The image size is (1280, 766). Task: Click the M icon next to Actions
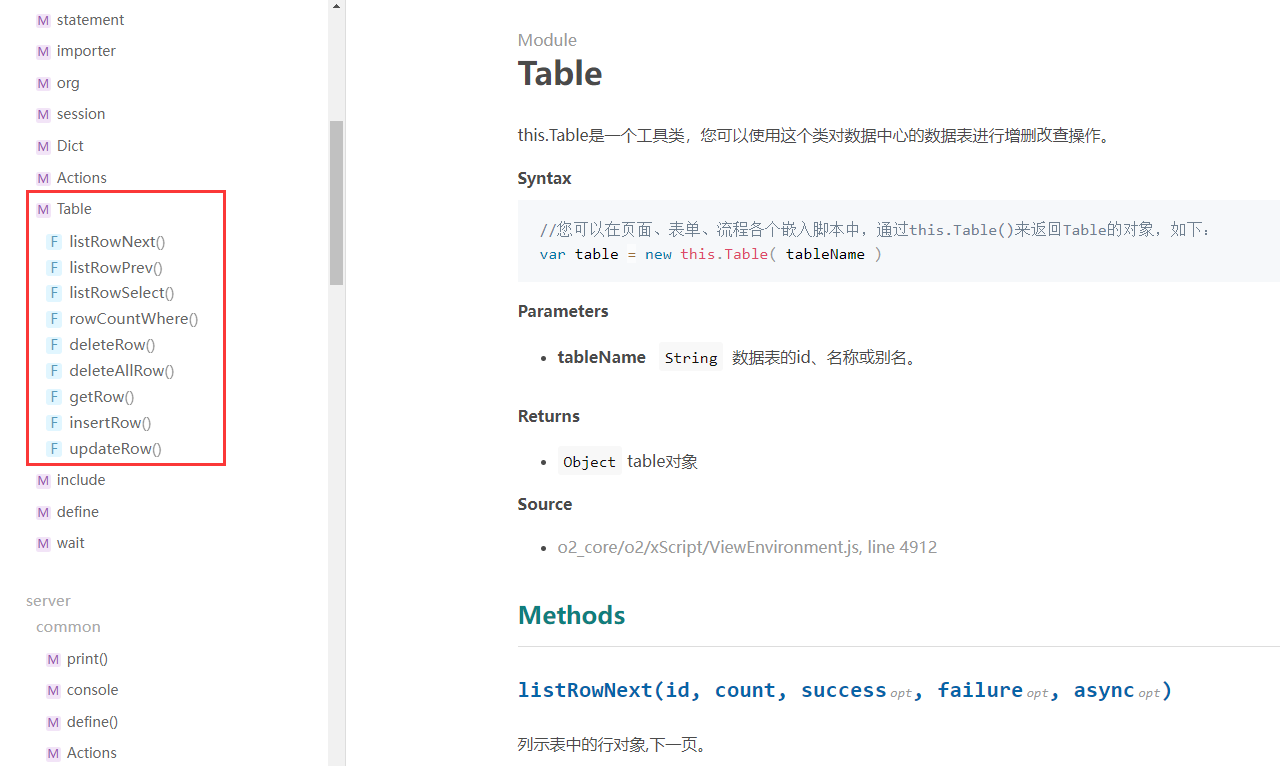tap(43, 178)
